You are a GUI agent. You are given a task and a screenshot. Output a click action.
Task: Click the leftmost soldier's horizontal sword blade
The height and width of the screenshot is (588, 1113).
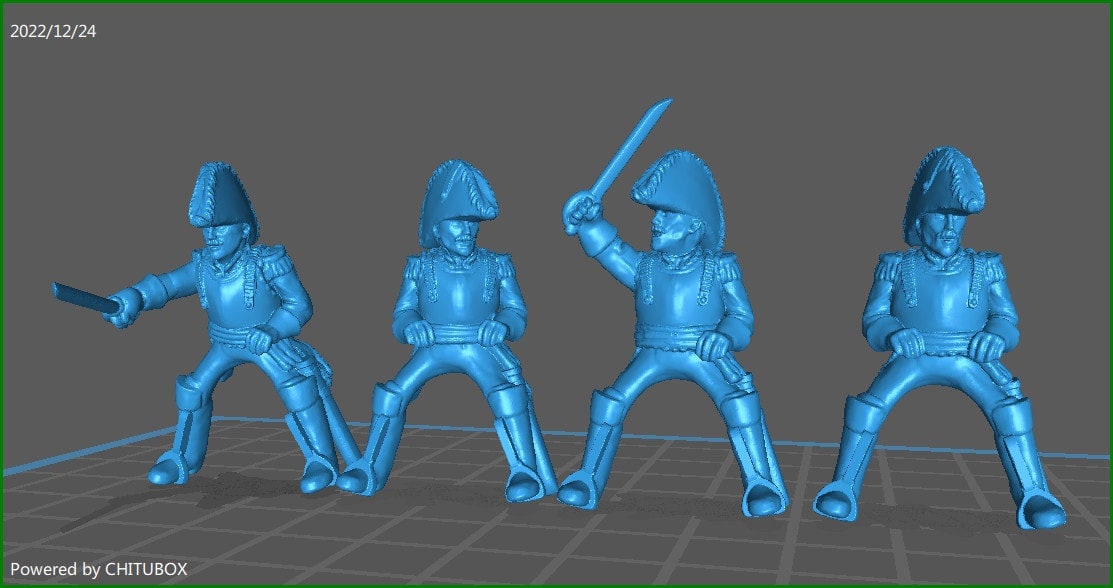point(84,295)
